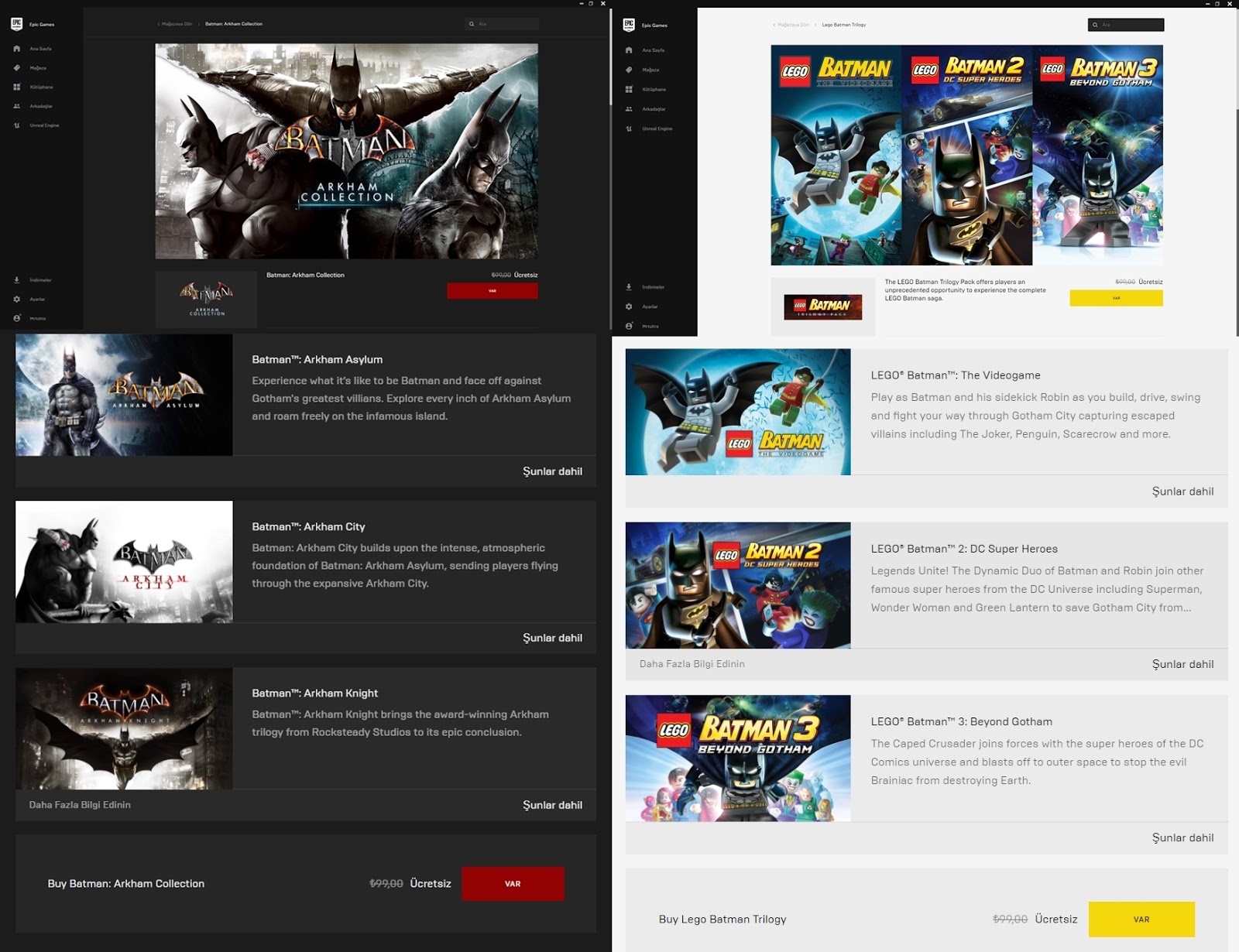Image resolution: width=1239 pixels, height=952 pixels.
Task: Click the Ana Sayfa home icon in the Lego window
Action: [629, 50]
